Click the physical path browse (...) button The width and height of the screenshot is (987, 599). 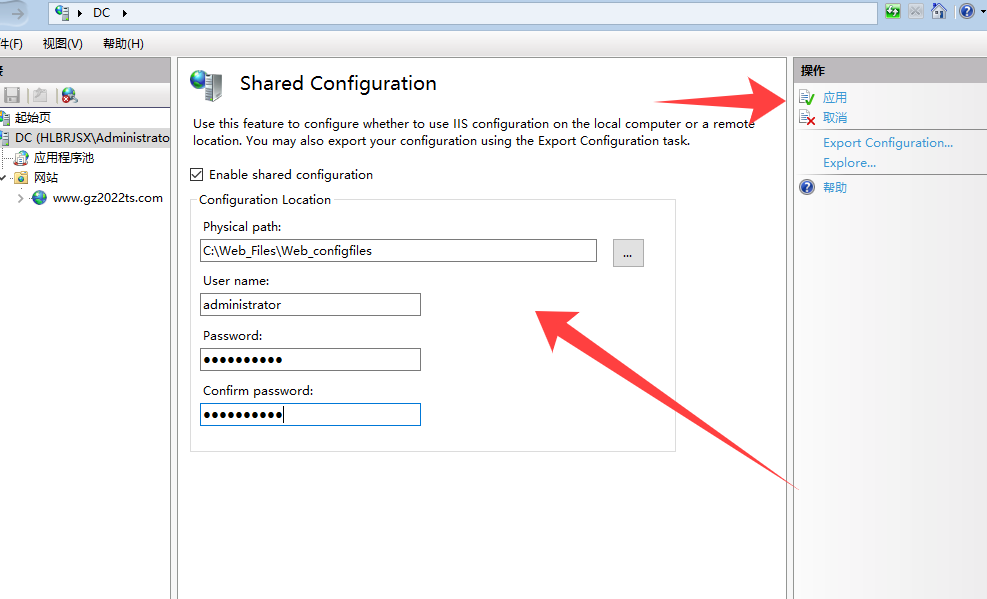coord(628,253)
